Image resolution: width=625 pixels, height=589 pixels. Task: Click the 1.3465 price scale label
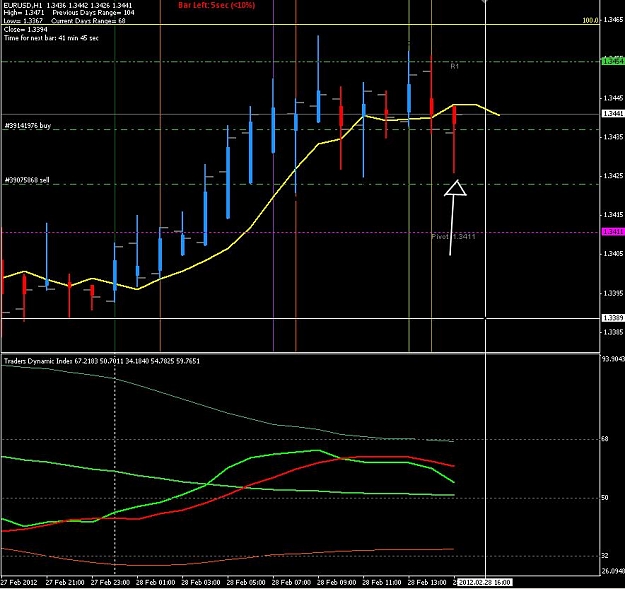pos(613,20)
